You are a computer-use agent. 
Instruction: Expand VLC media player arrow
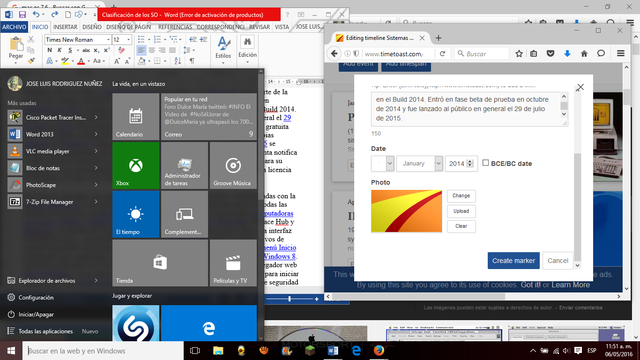tap(96, 151)
